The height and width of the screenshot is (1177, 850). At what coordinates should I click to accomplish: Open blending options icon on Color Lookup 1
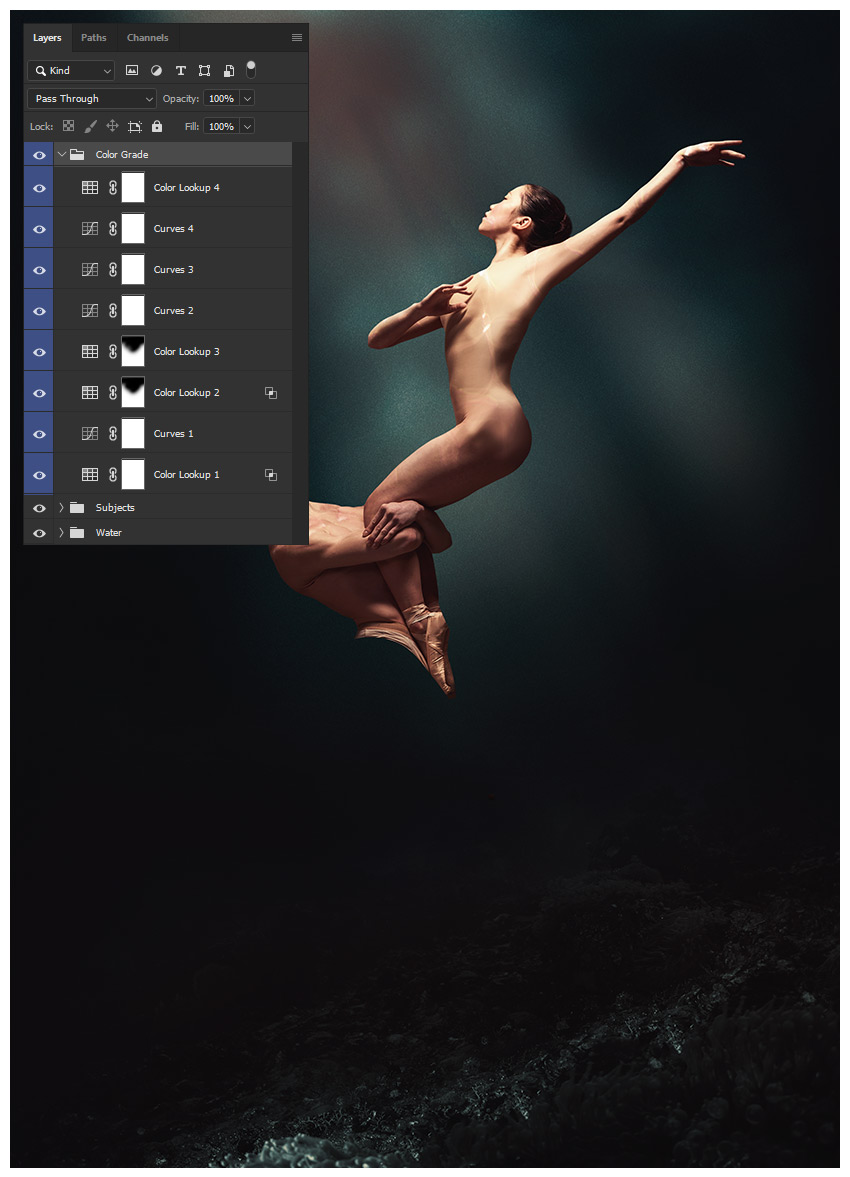(x=271, y=474)
